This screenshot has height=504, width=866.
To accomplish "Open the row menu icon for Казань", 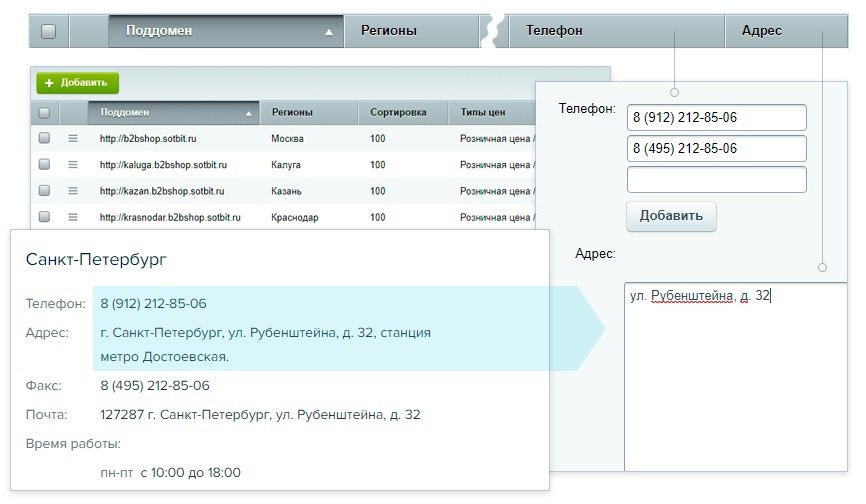I will (73, 191).
